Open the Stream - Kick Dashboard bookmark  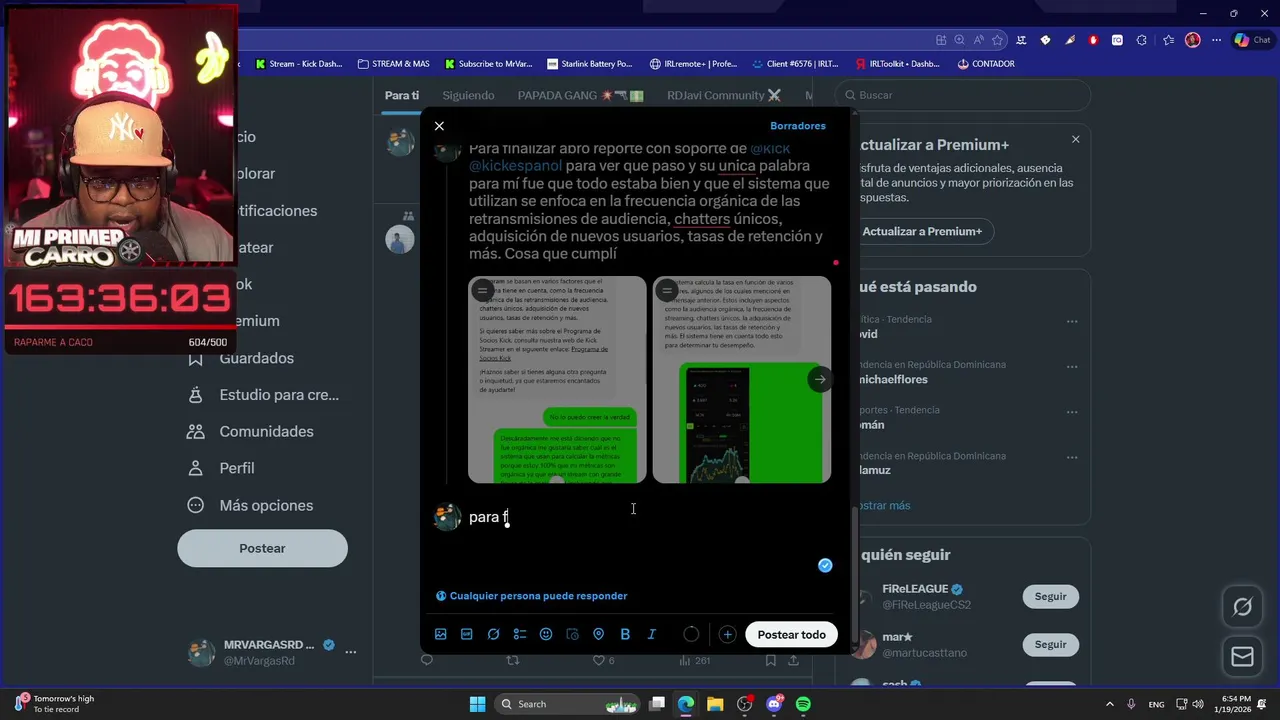coord(298,64)
